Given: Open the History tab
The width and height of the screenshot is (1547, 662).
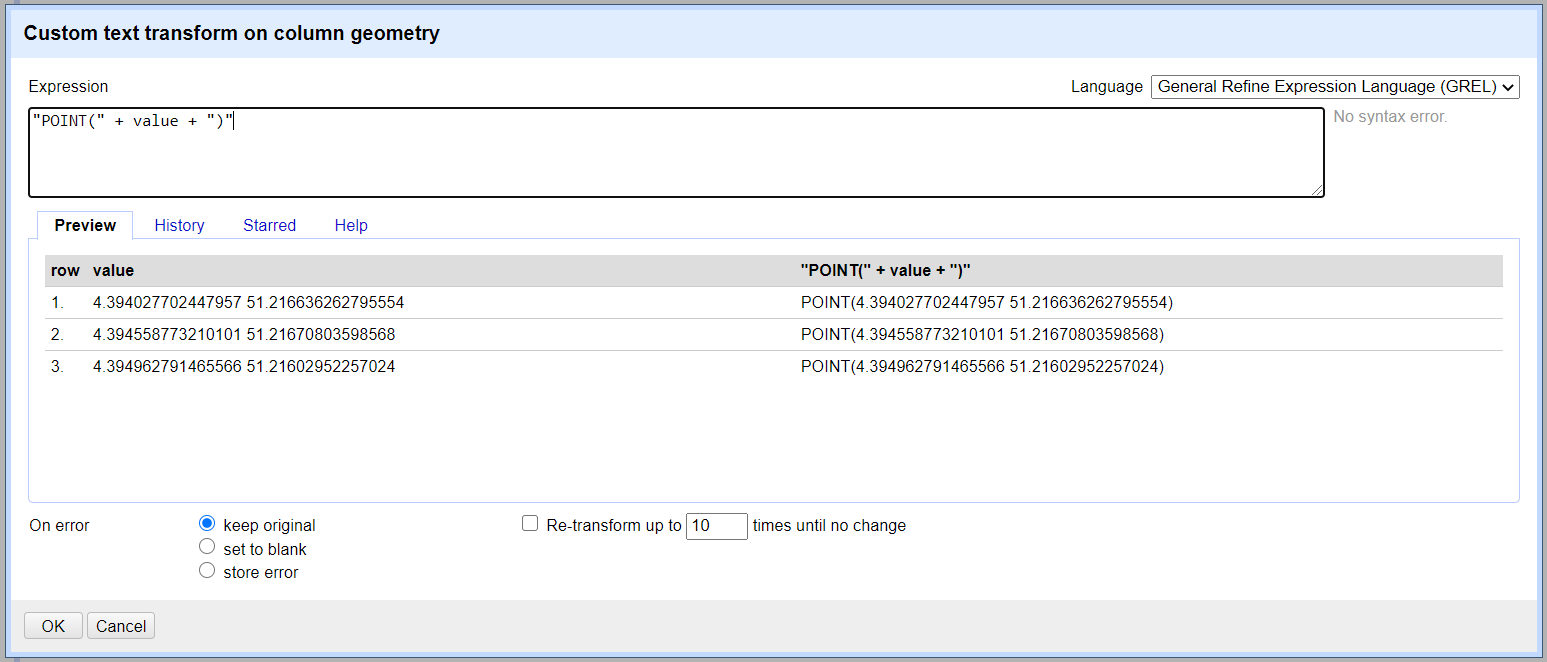Looking at the screenshot, I should [x=179, y=225].
